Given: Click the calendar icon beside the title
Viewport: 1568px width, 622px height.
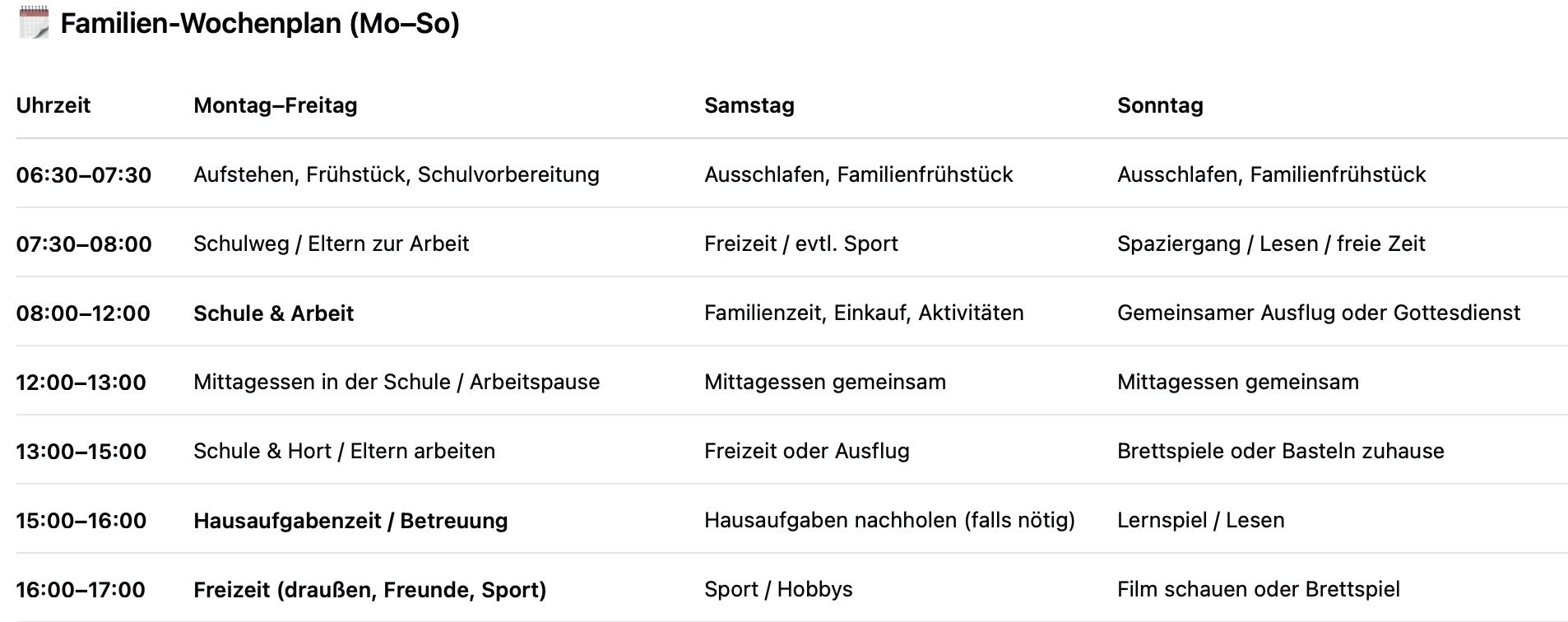Looking at the screenshot, I should pos(34,22).
